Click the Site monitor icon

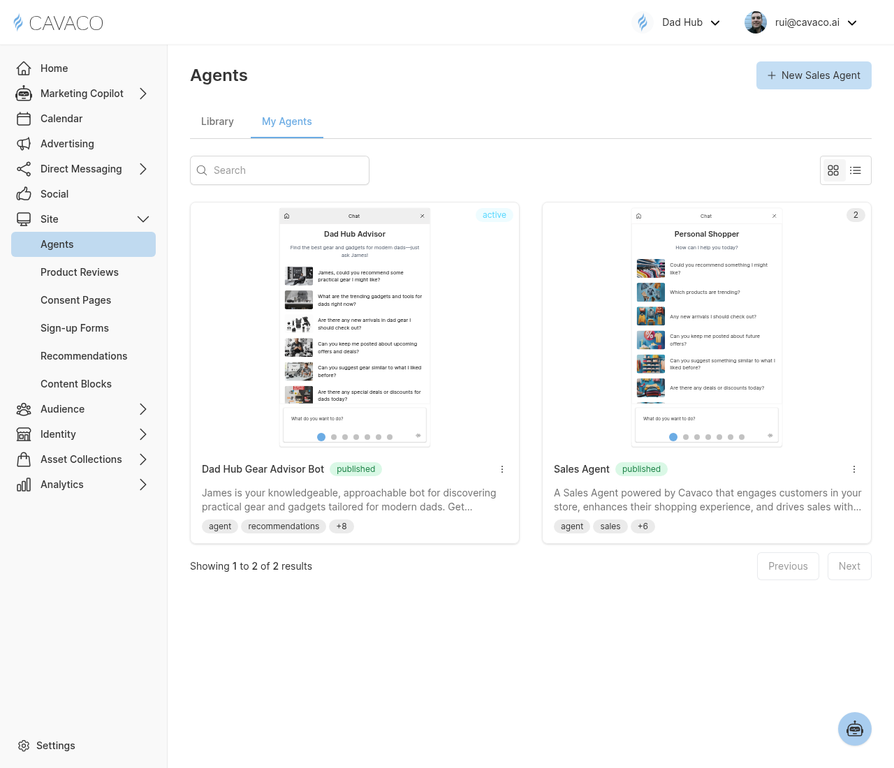tap(23, 219)
